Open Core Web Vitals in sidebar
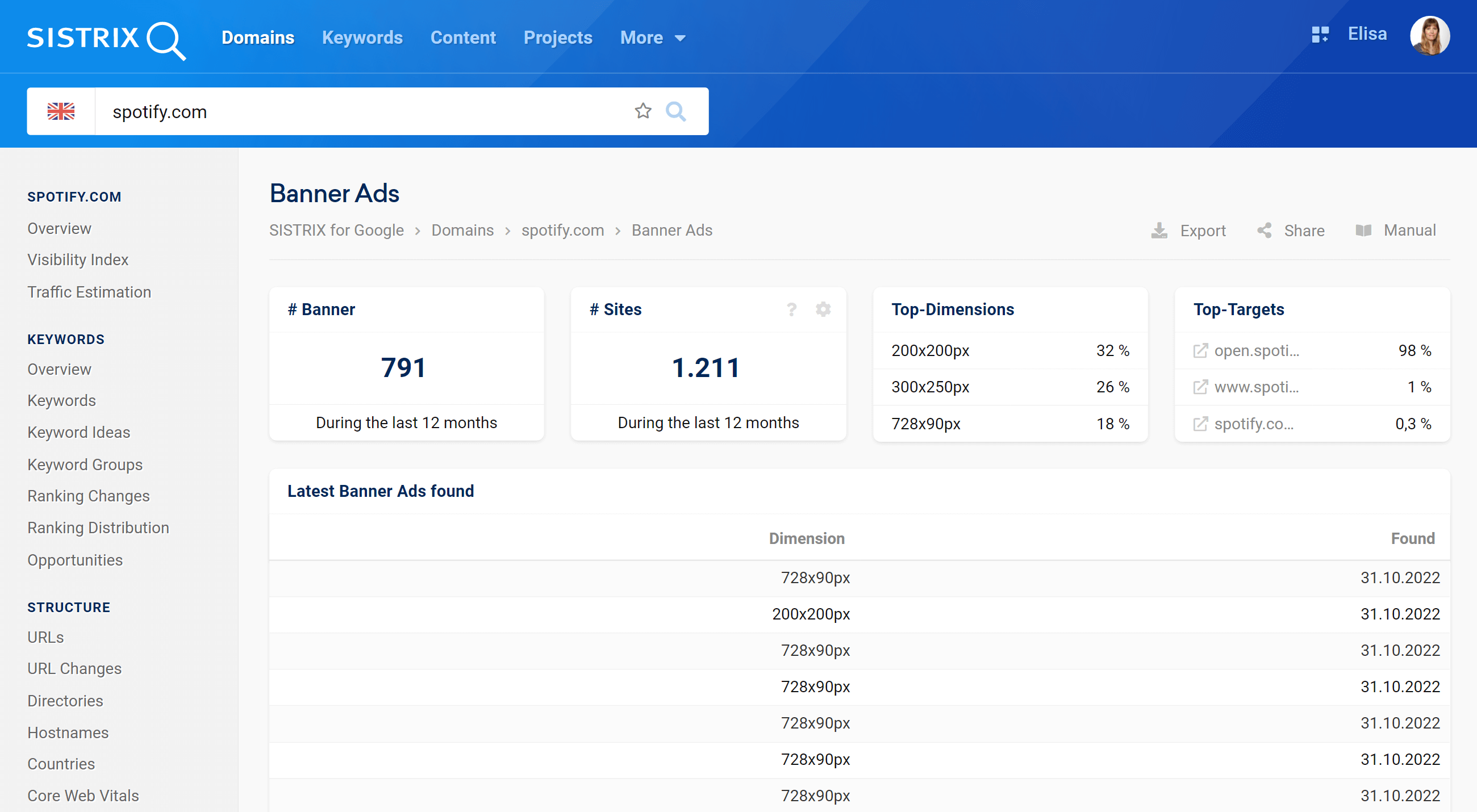This screenshot has height=812, width=1477. [83, 796]
